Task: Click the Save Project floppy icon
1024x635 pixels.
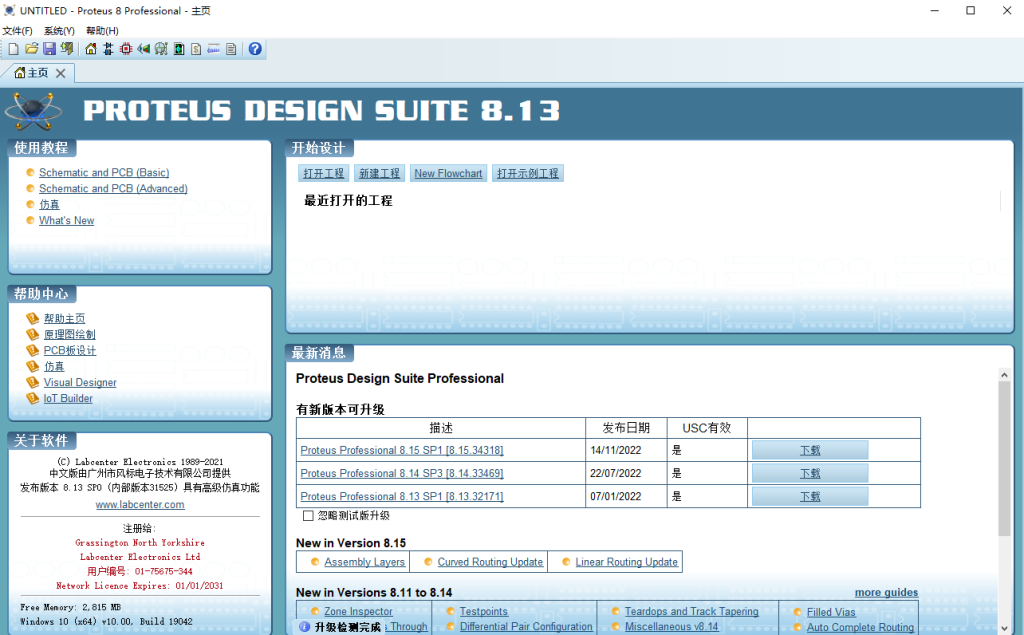Action: point(49,49)
